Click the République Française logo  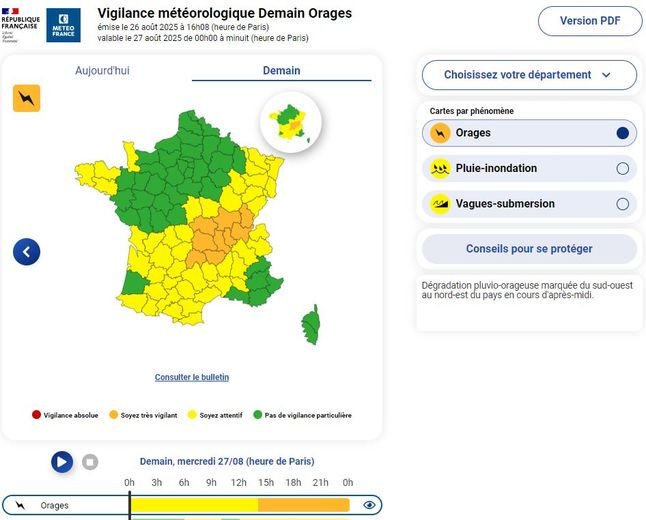[x=20, y=25]
